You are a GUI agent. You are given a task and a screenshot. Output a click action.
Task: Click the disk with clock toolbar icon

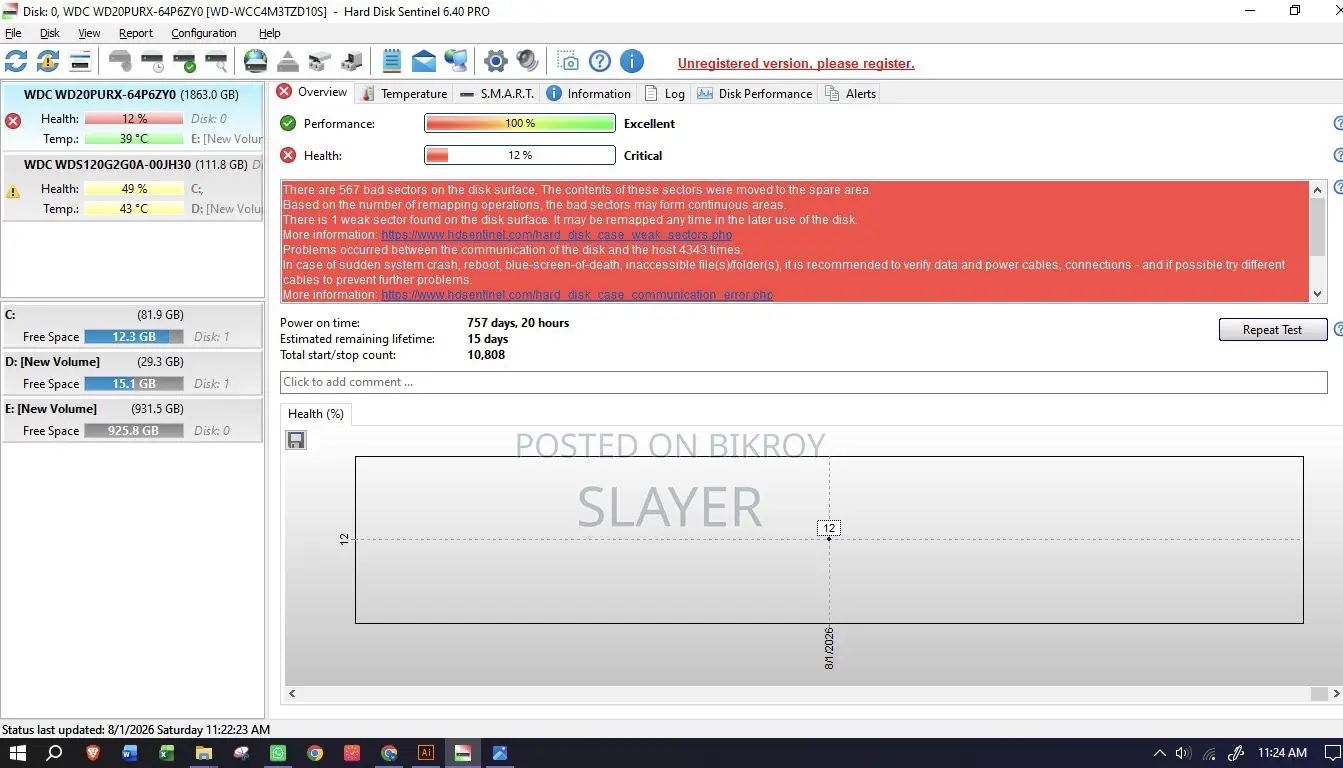point(152,62)
